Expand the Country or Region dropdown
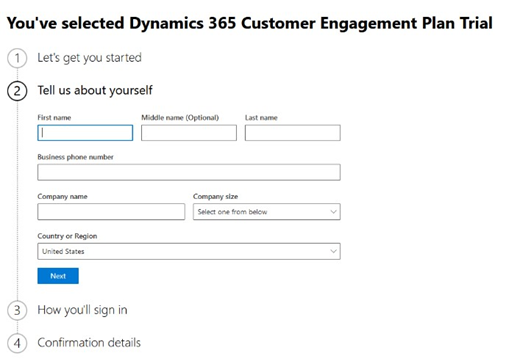 point(189,251)
